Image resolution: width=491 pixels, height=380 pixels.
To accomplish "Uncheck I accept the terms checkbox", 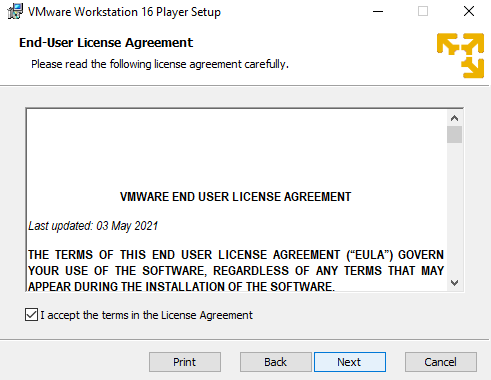I will point(31,315).
